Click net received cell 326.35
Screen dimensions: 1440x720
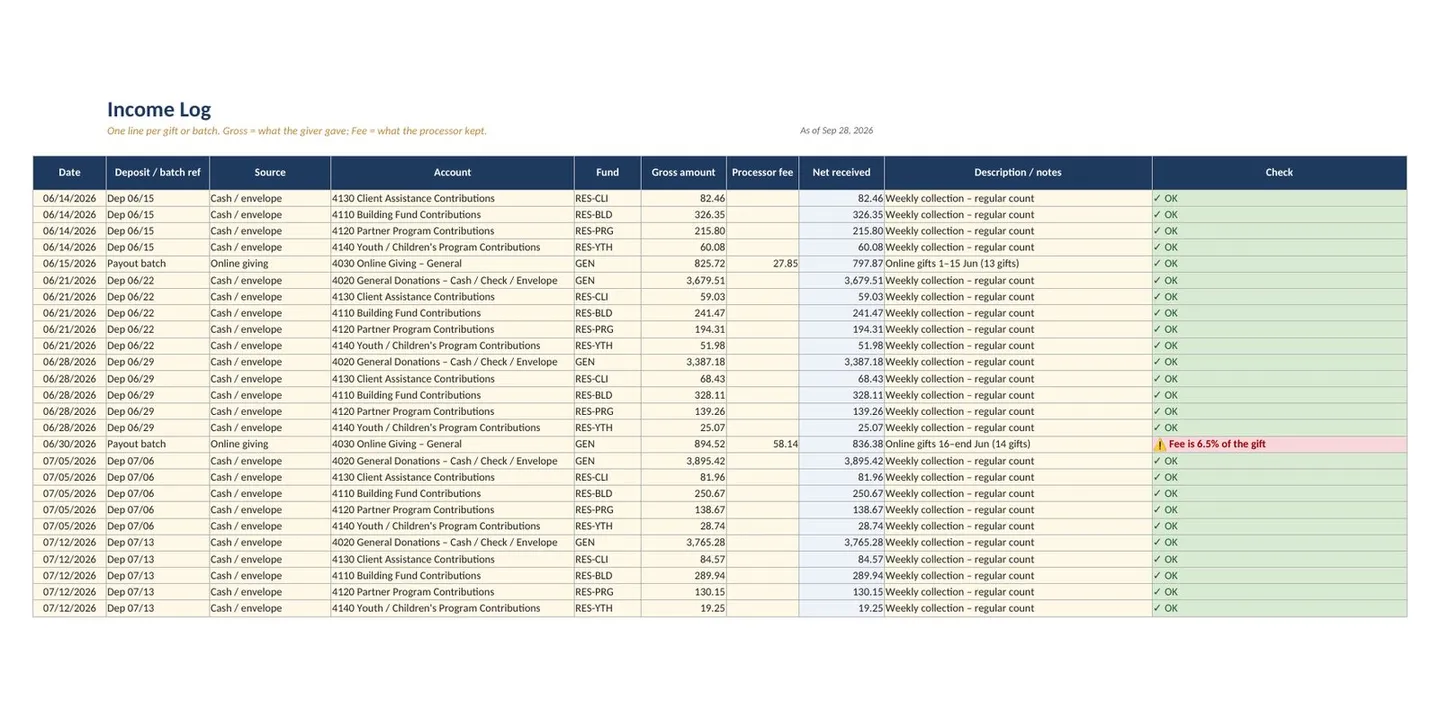pos(841,214)
